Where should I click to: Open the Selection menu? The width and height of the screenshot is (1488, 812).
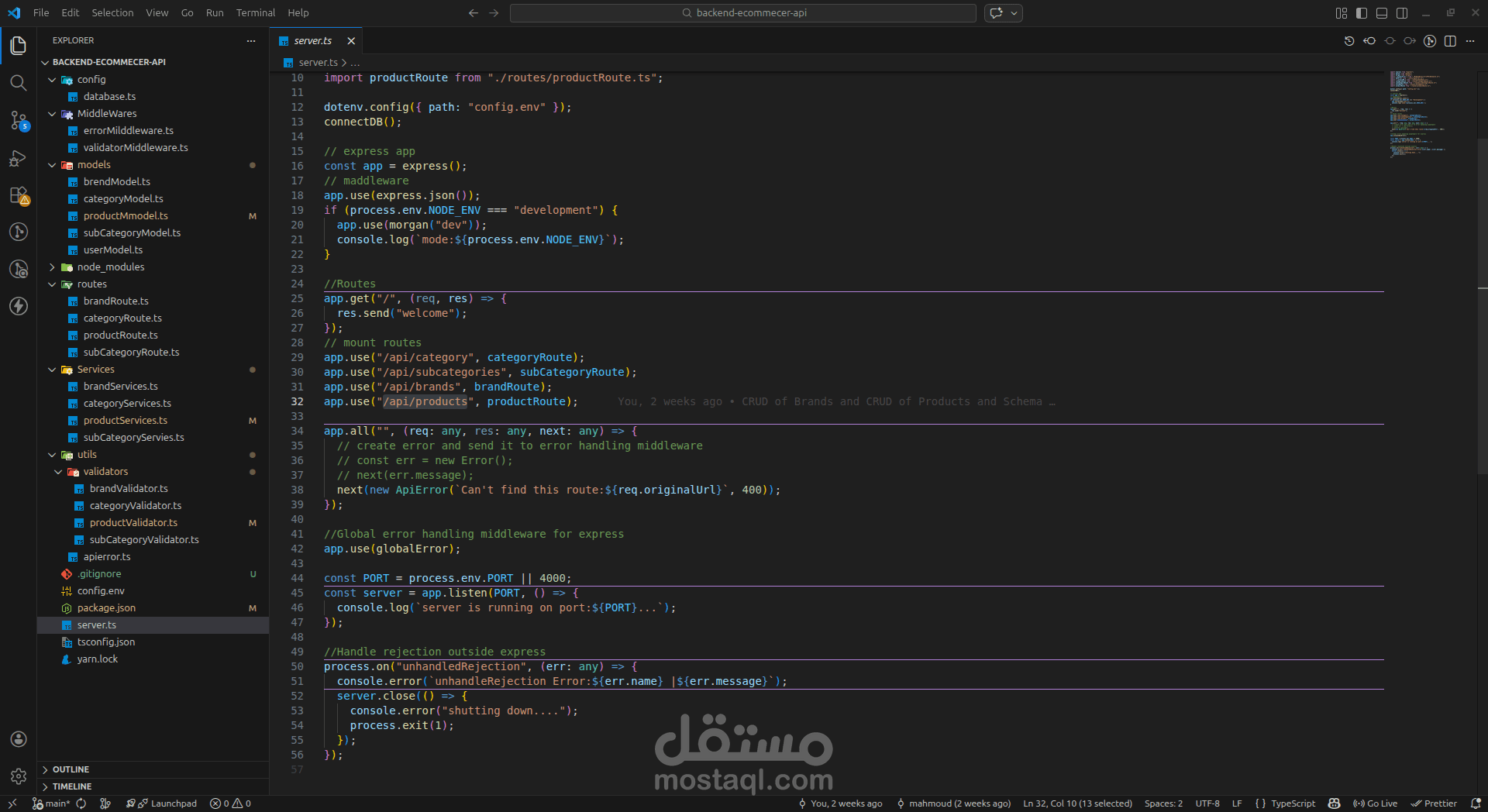(112, 13)
